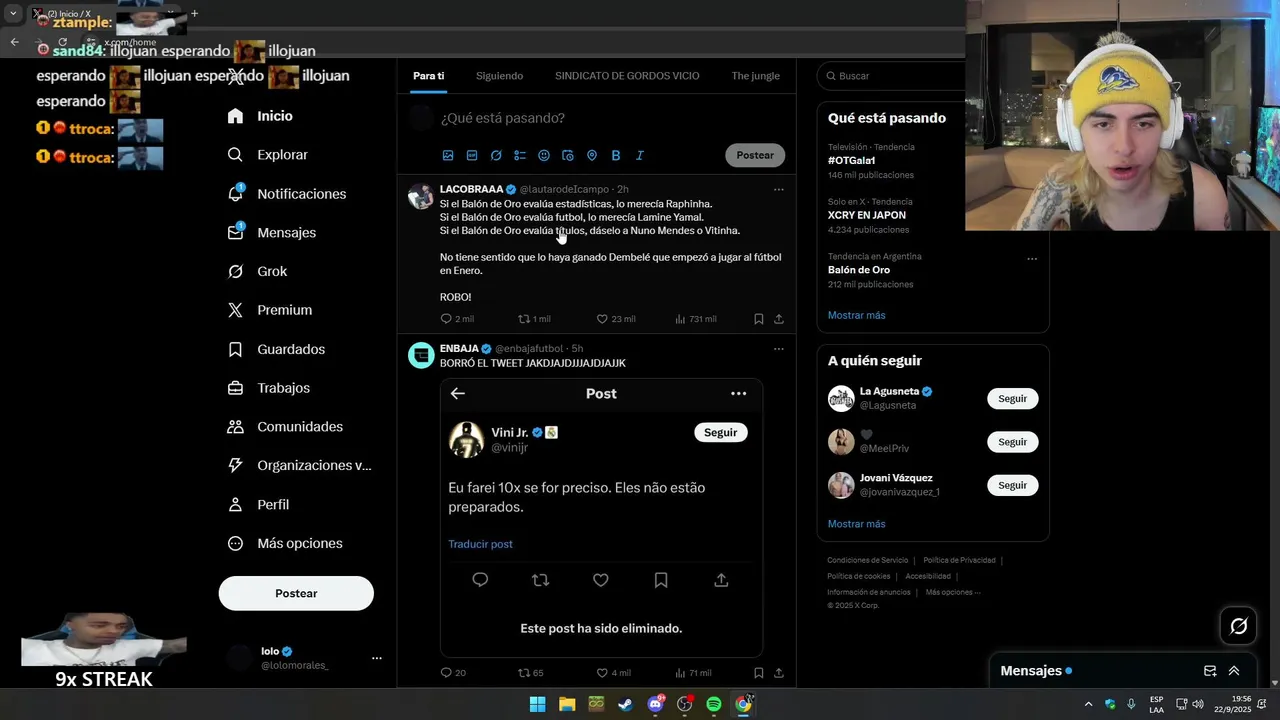Toggle bold formatting in composer

coord(616,155)
